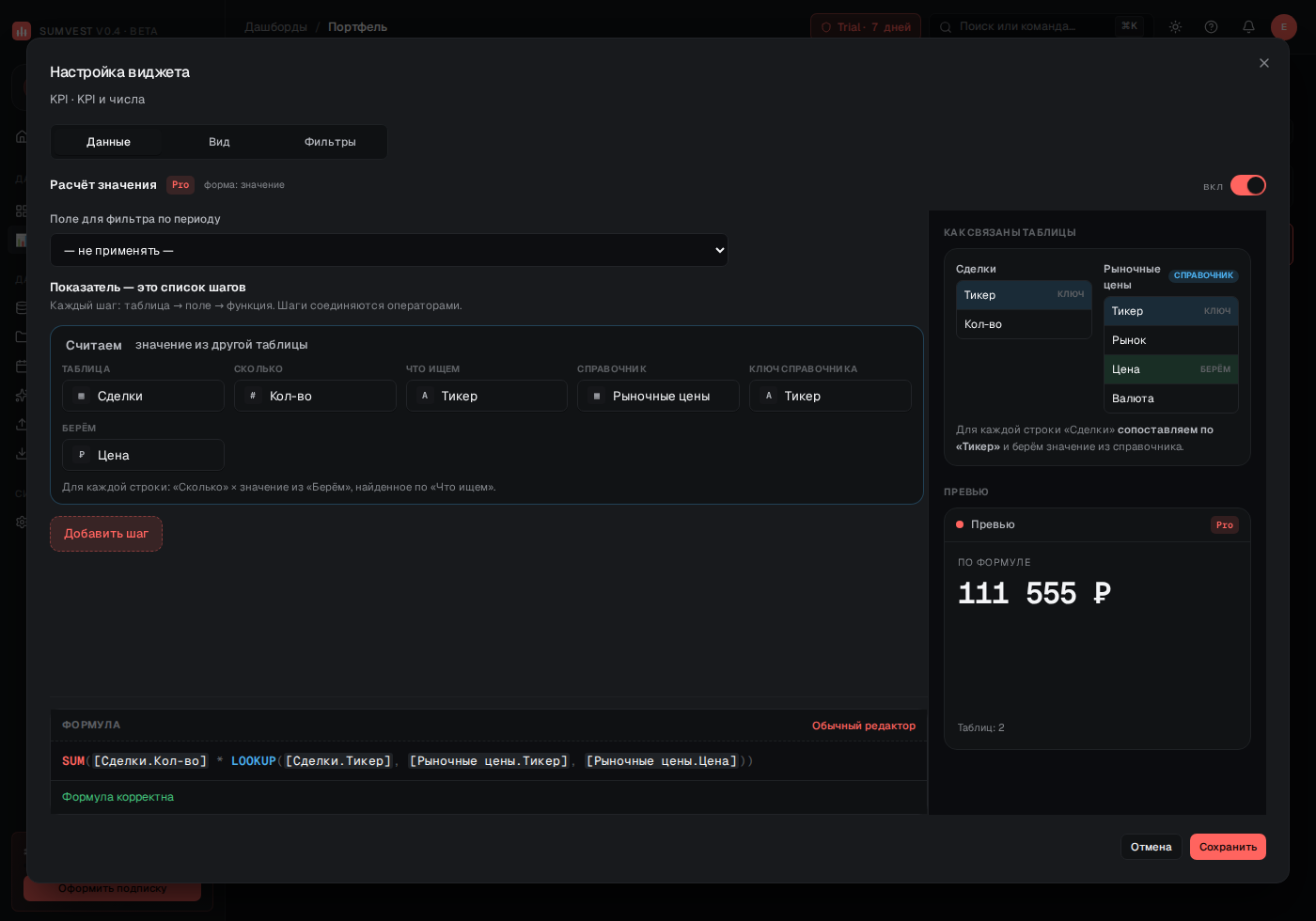
Task: Open the Обычный редактор link
Action: (864, 726)
